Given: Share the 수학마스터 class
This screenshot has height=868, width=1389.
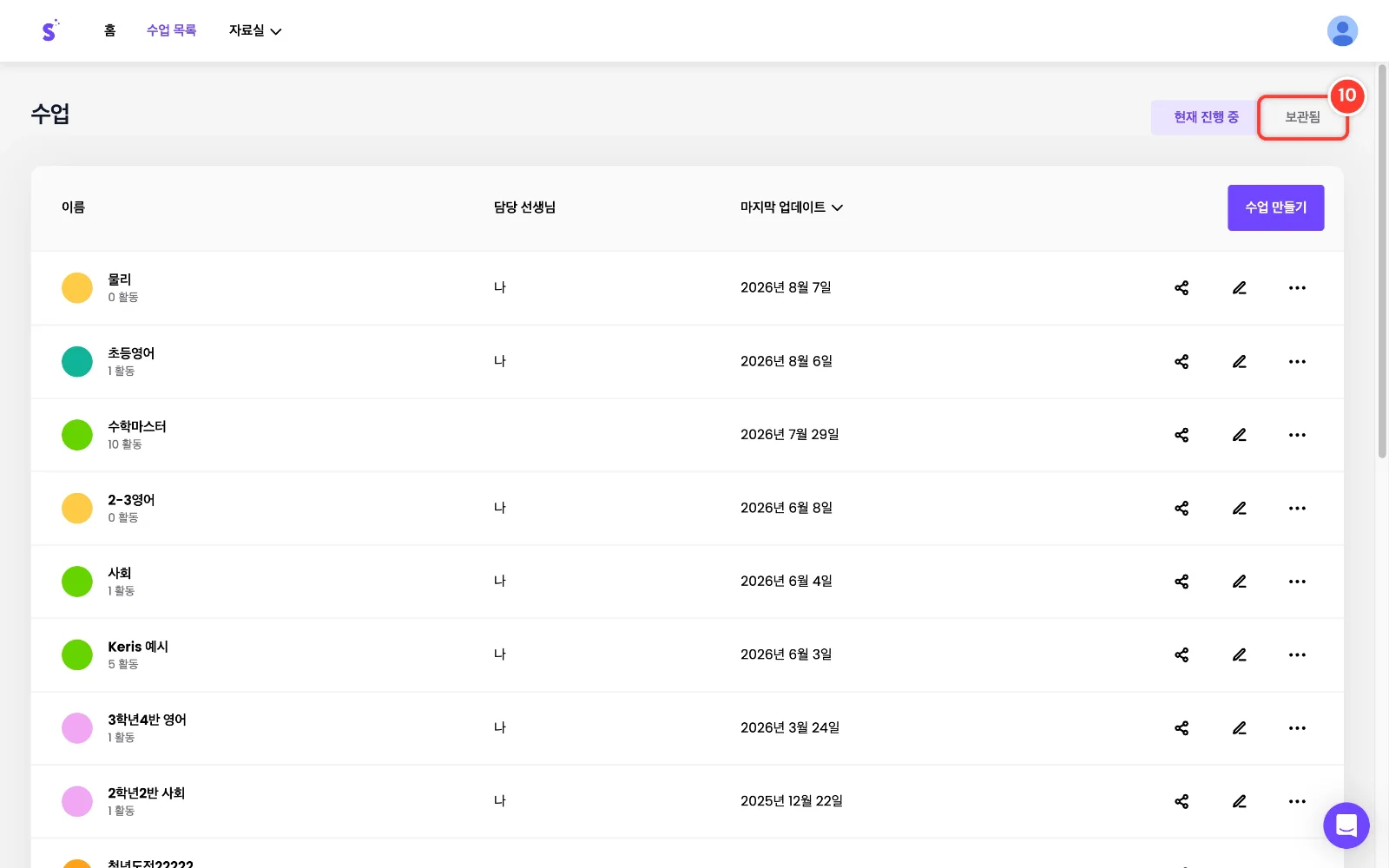Looking at the screenshot, I should pyautogui.click(x=1182, y=435).
